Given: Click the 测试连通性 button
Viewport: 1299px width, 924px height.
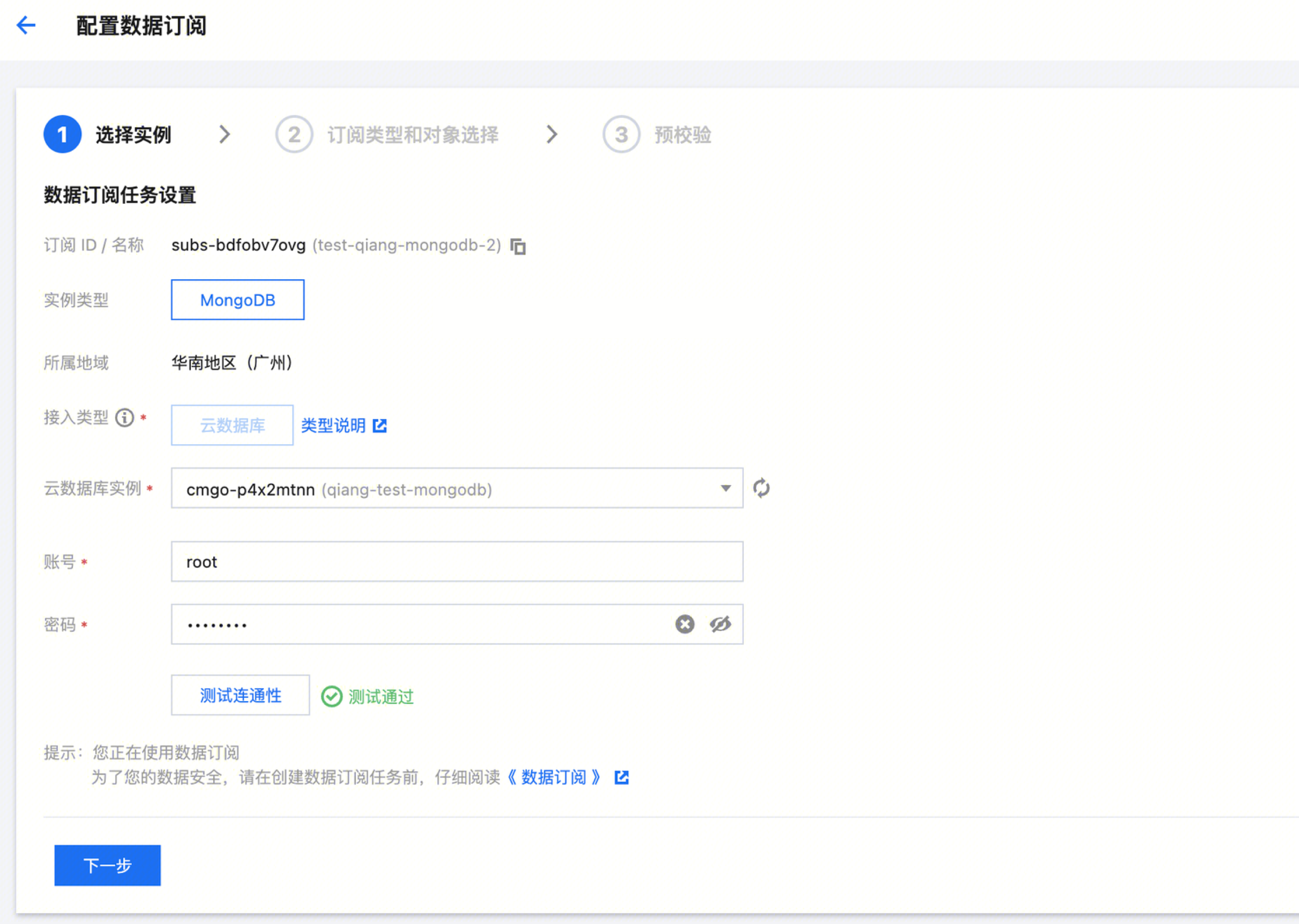Looking at the screenshot, I should [x=240, y=695].
